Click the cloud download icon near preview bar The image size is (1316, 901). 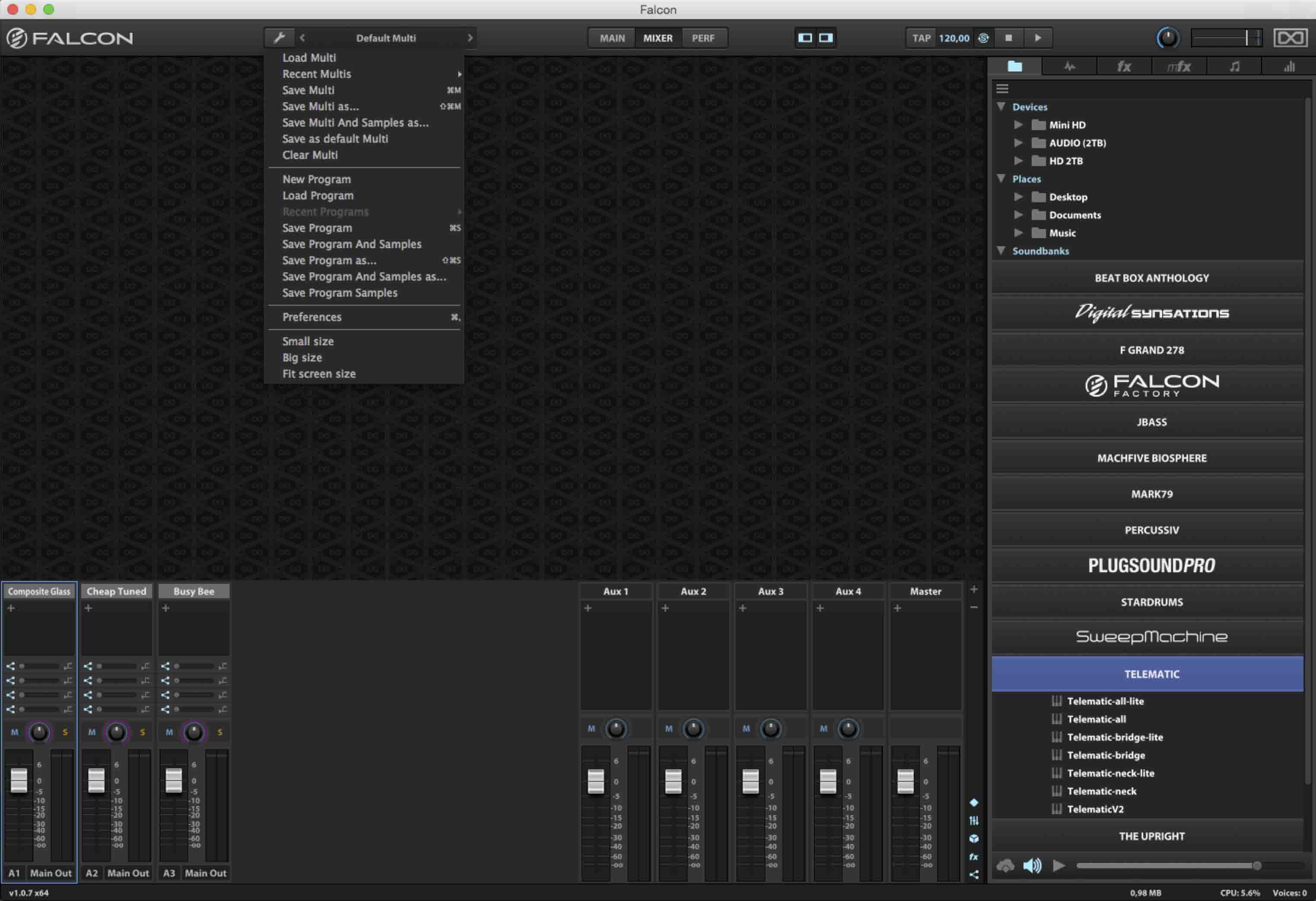coord(1006,865)
